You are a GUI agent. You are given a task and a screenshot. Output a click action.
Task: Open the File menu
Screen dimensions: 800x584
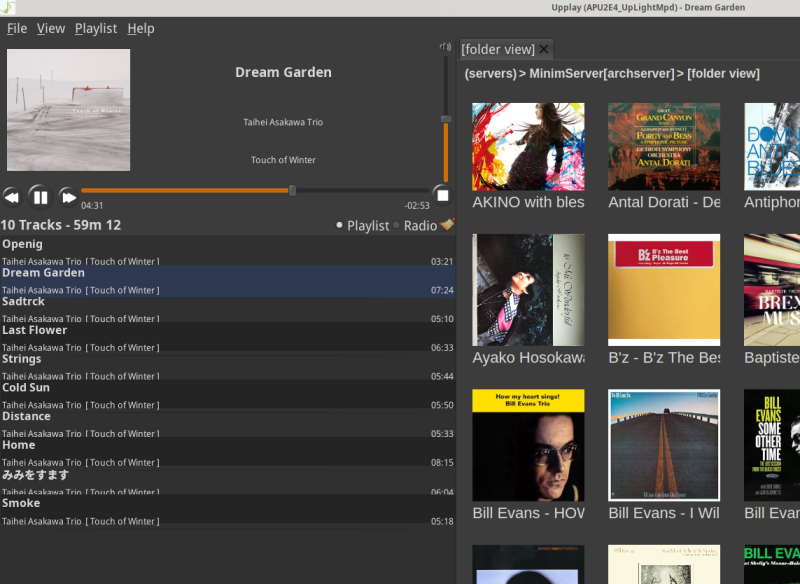click(17, 28)
